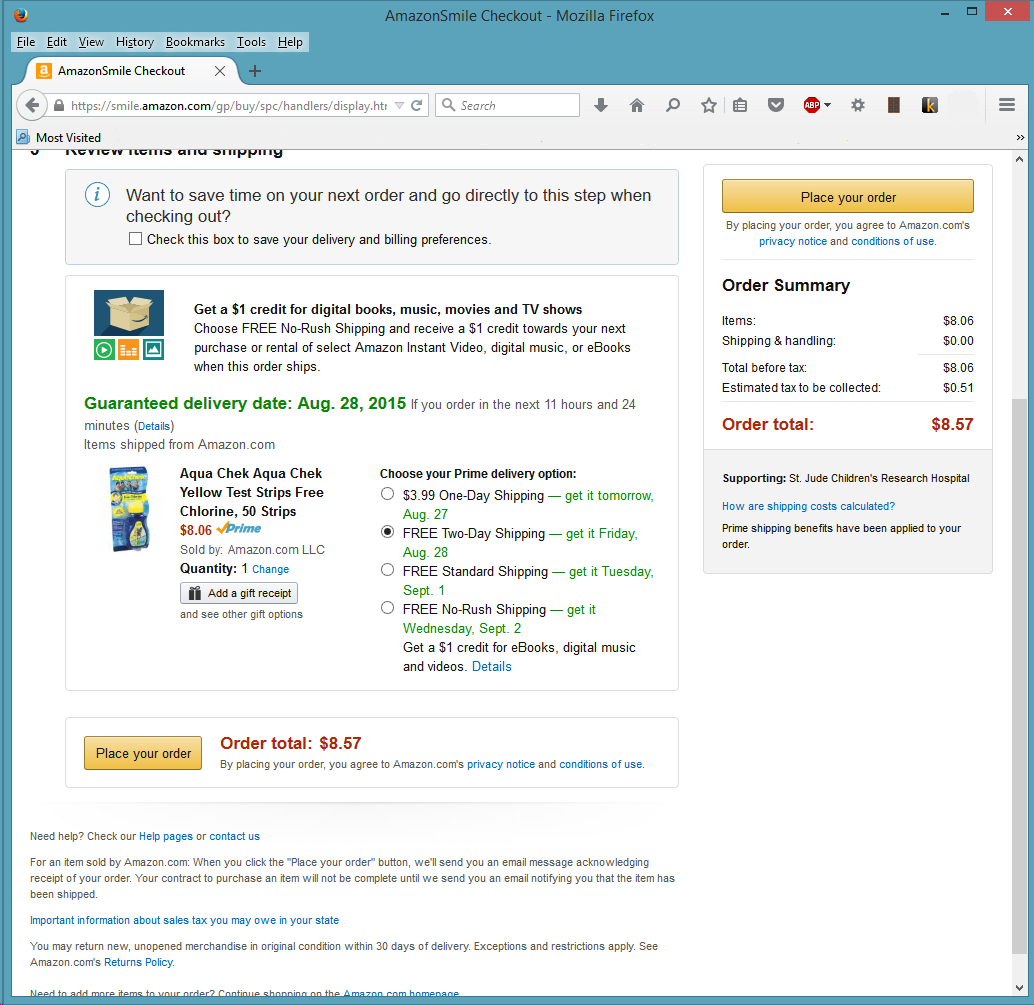Open a new tab with the plus icon
The image size is (1034, 1005).
tap(255, 71)
